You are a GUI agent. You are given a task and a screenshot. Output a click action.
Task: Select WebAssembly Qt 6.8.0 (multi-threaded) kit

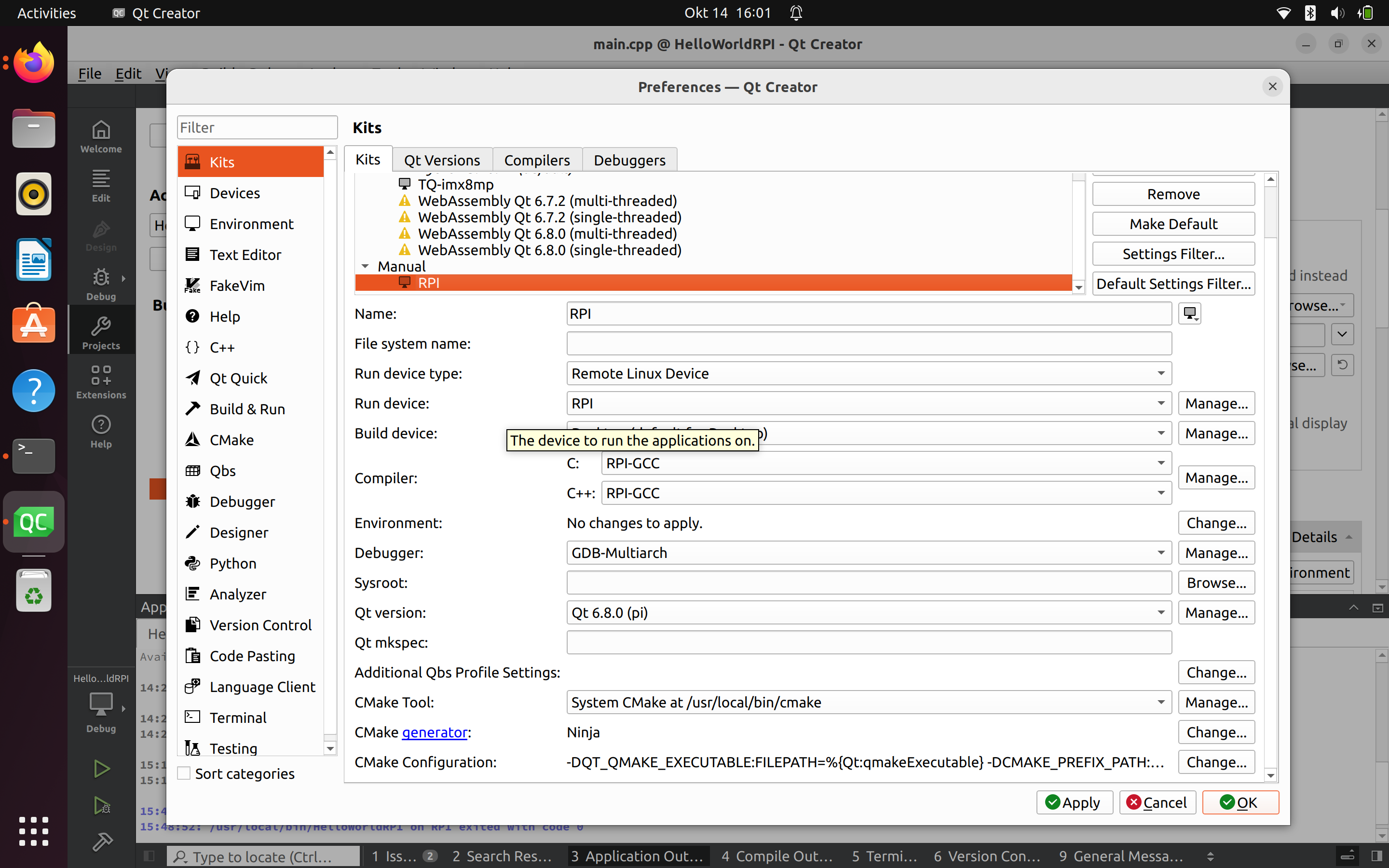tap(713, 234)
